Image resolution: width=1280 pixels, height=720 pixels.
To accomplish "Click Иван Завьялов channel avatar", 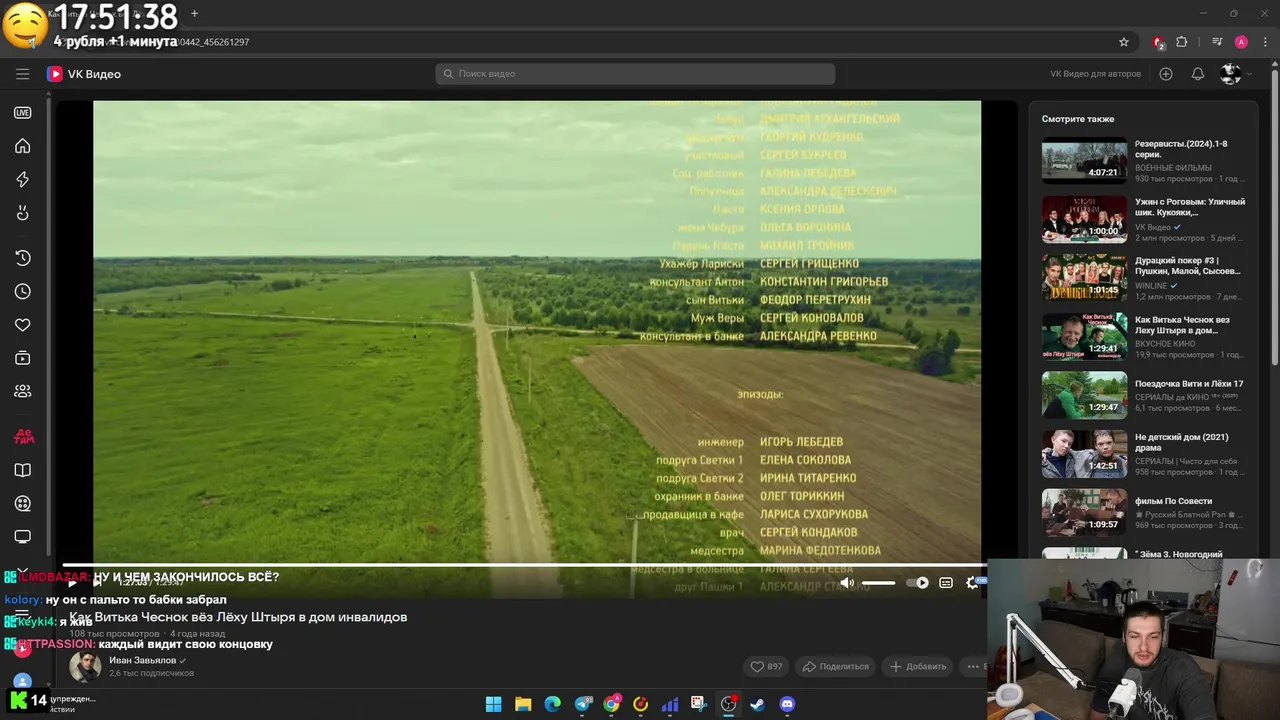I will (85, 666).
